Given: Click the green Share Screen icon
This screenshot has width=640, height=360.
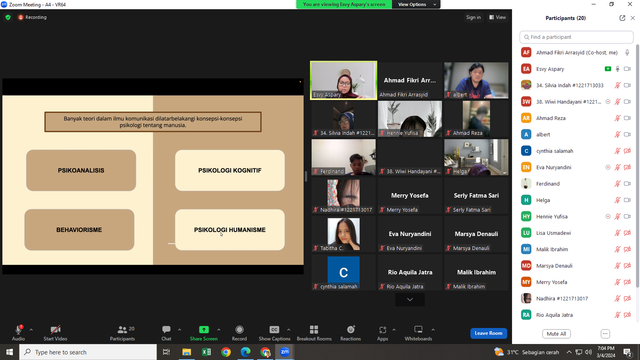Looking at the screenshot, I should pyautogui.click(x=204, y=329).
